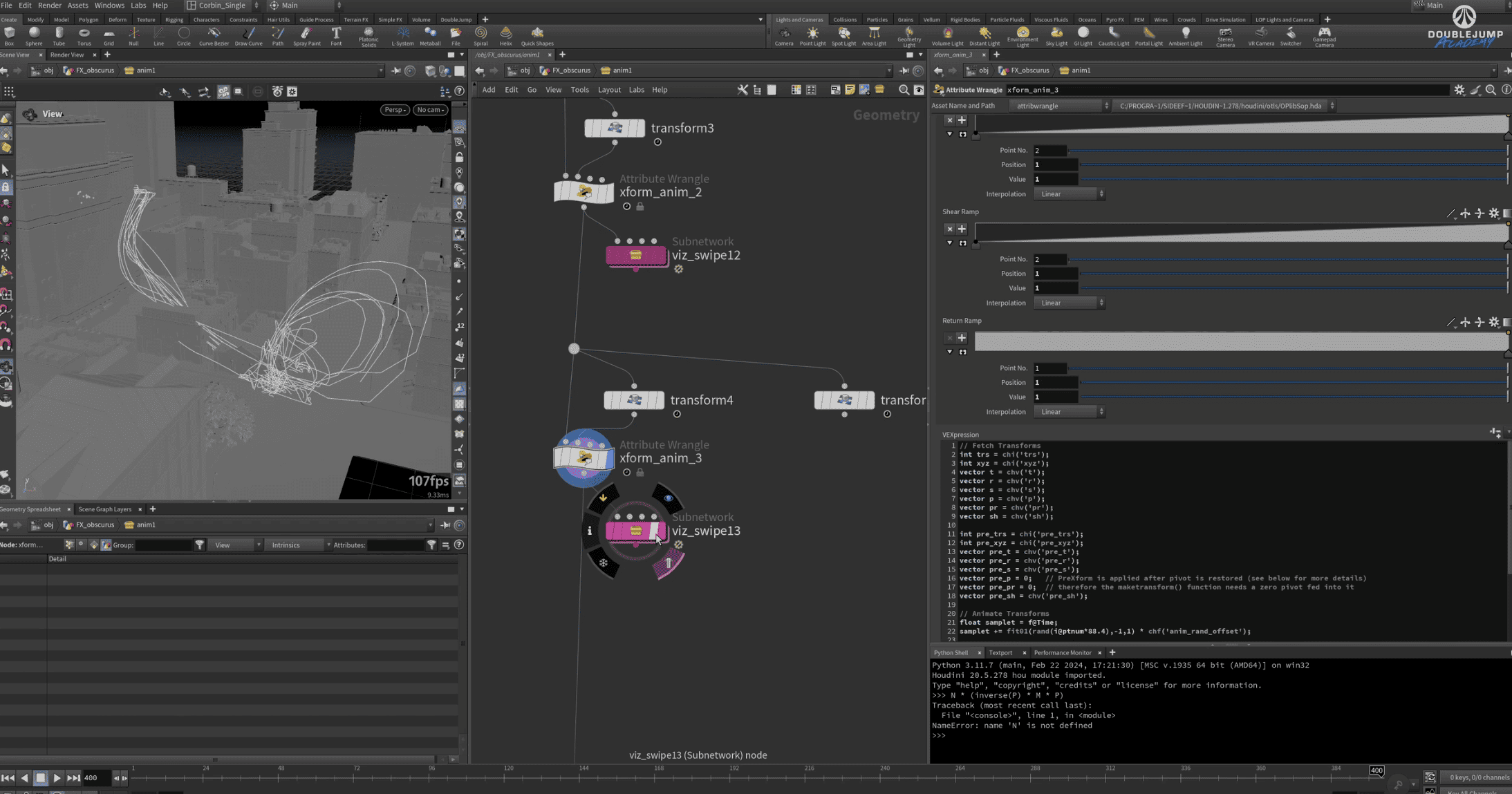The height and width of the screenshot is (794, 1512).
Task: Open the Intrinsics dropdown in spreadsheet
Action: 299,545
